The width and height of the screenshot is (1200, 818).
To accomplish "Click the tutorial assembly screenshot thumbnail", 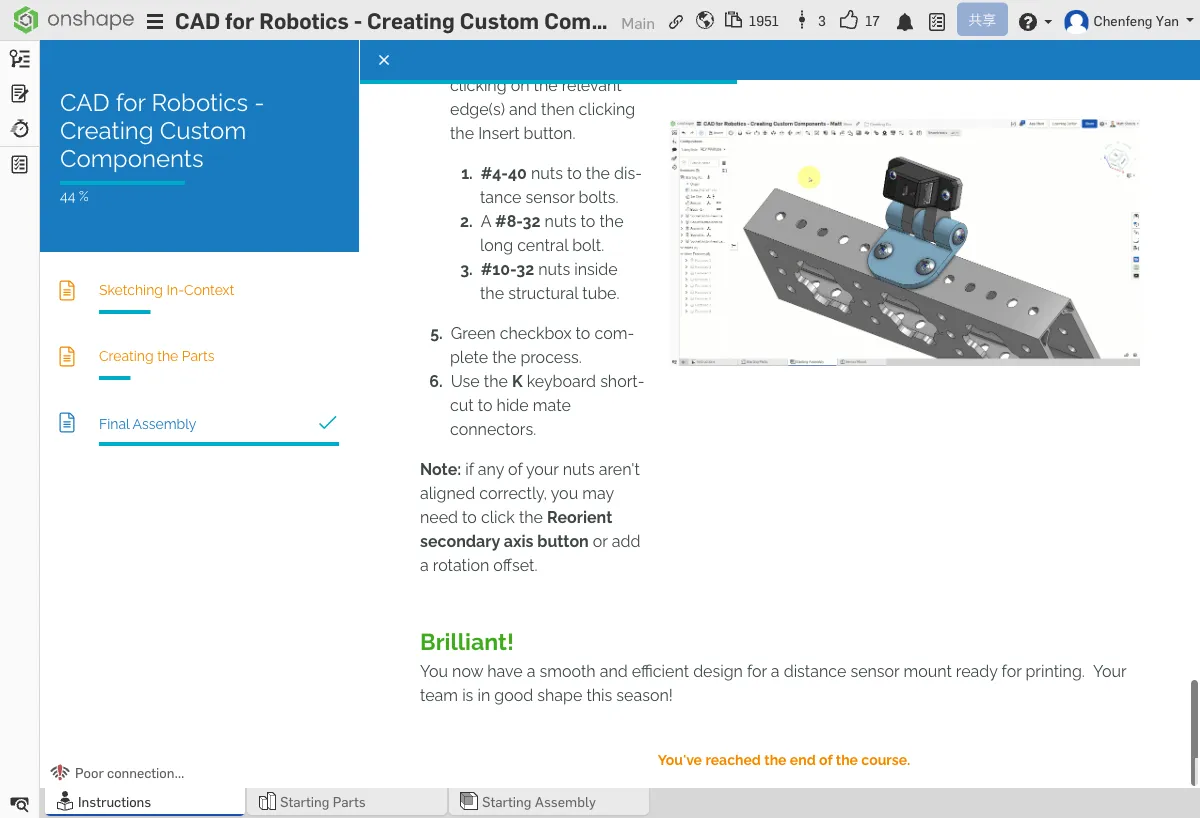I will (904, 242).
